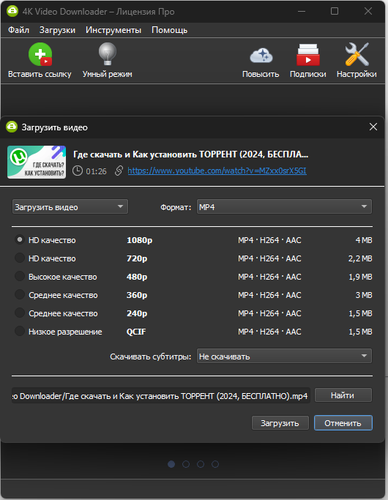388x500 pixels.
Task: Click the 2,2 МВ file size value
Action: (360, 258)
